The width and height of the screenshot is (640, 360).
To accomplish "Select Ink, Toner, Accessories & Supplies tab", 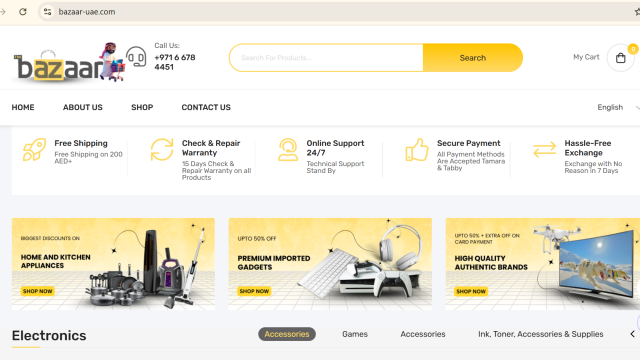I will (x=541, y=334).
